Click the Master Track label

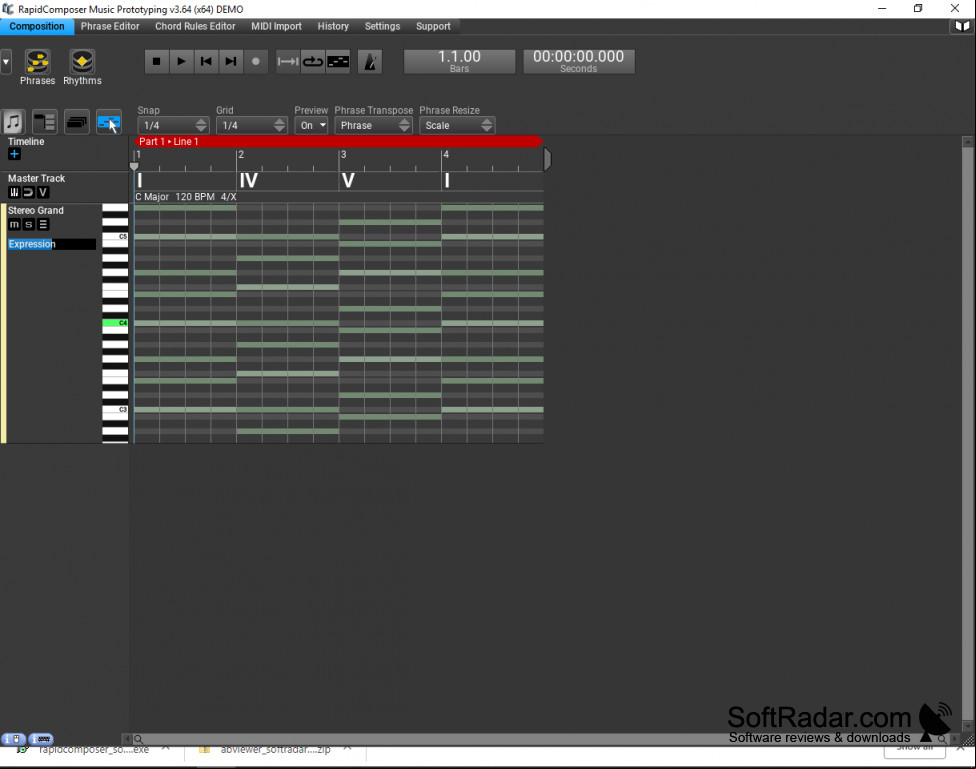36,178
